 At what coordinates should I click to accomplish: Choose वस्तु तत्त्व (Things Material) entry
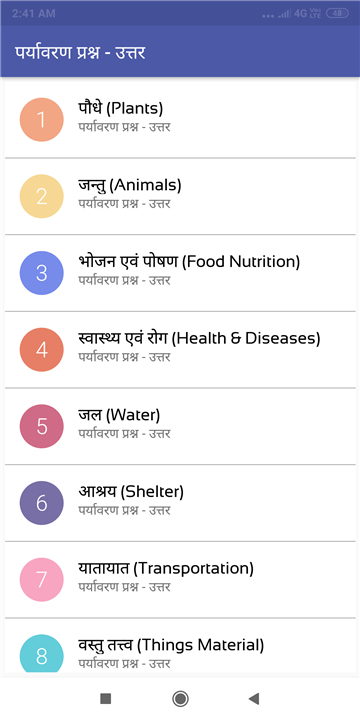coord(180,647)
